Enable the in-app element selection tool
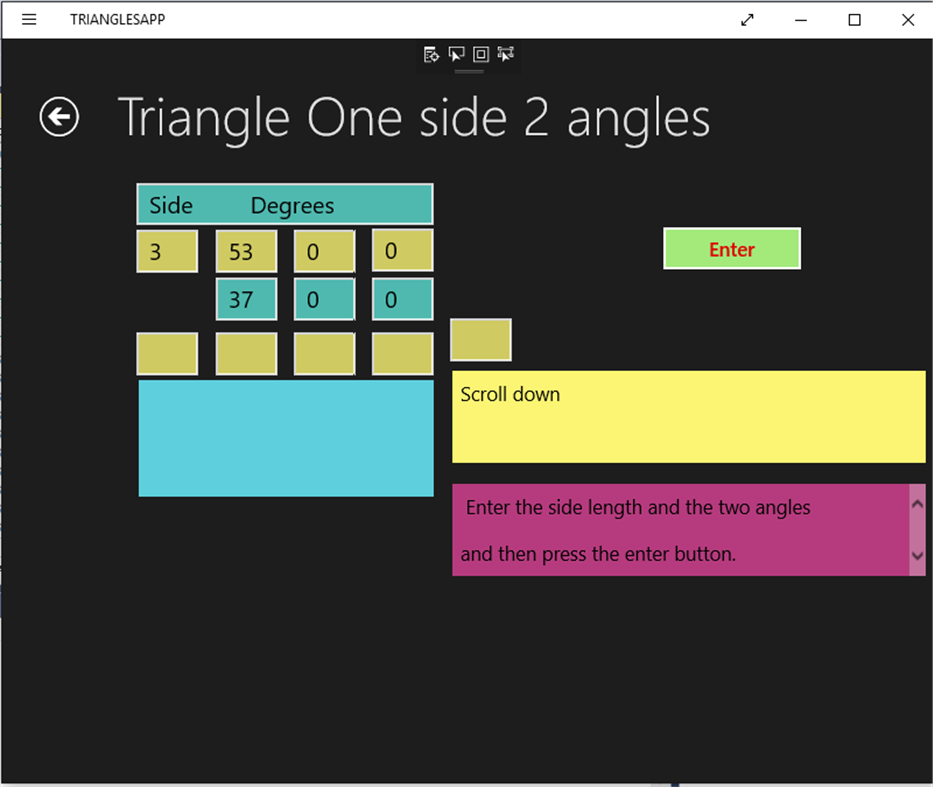The height and width of the screenshot is (787, 933). click(x=456, y=55)
